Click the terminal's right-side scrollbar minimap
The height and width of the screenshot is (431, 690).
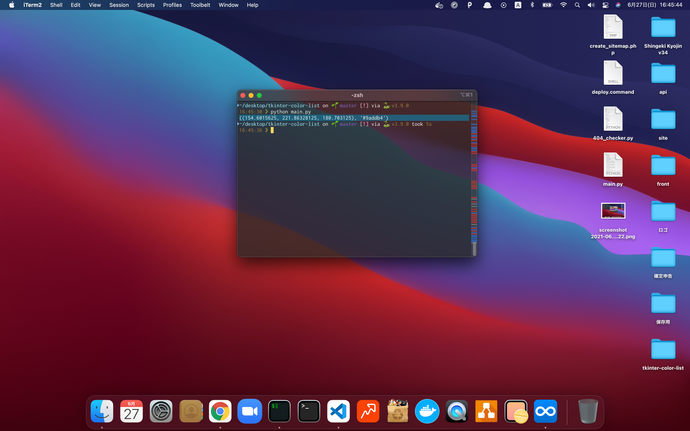474,178
